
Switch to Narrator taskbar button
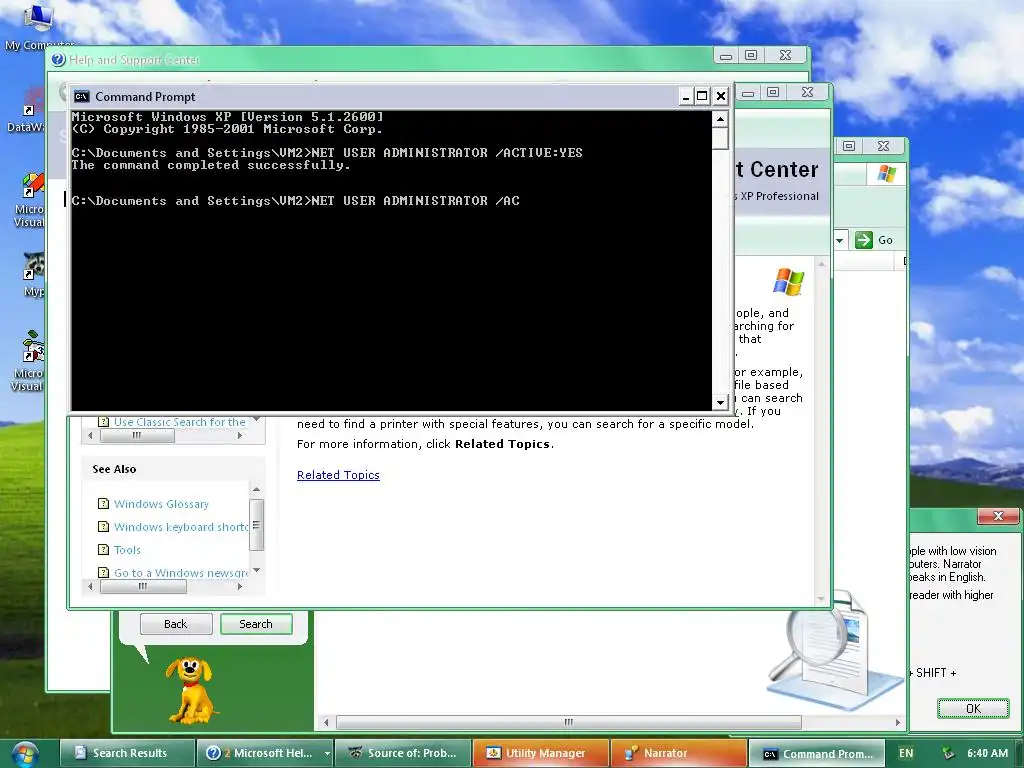(678, 753)
